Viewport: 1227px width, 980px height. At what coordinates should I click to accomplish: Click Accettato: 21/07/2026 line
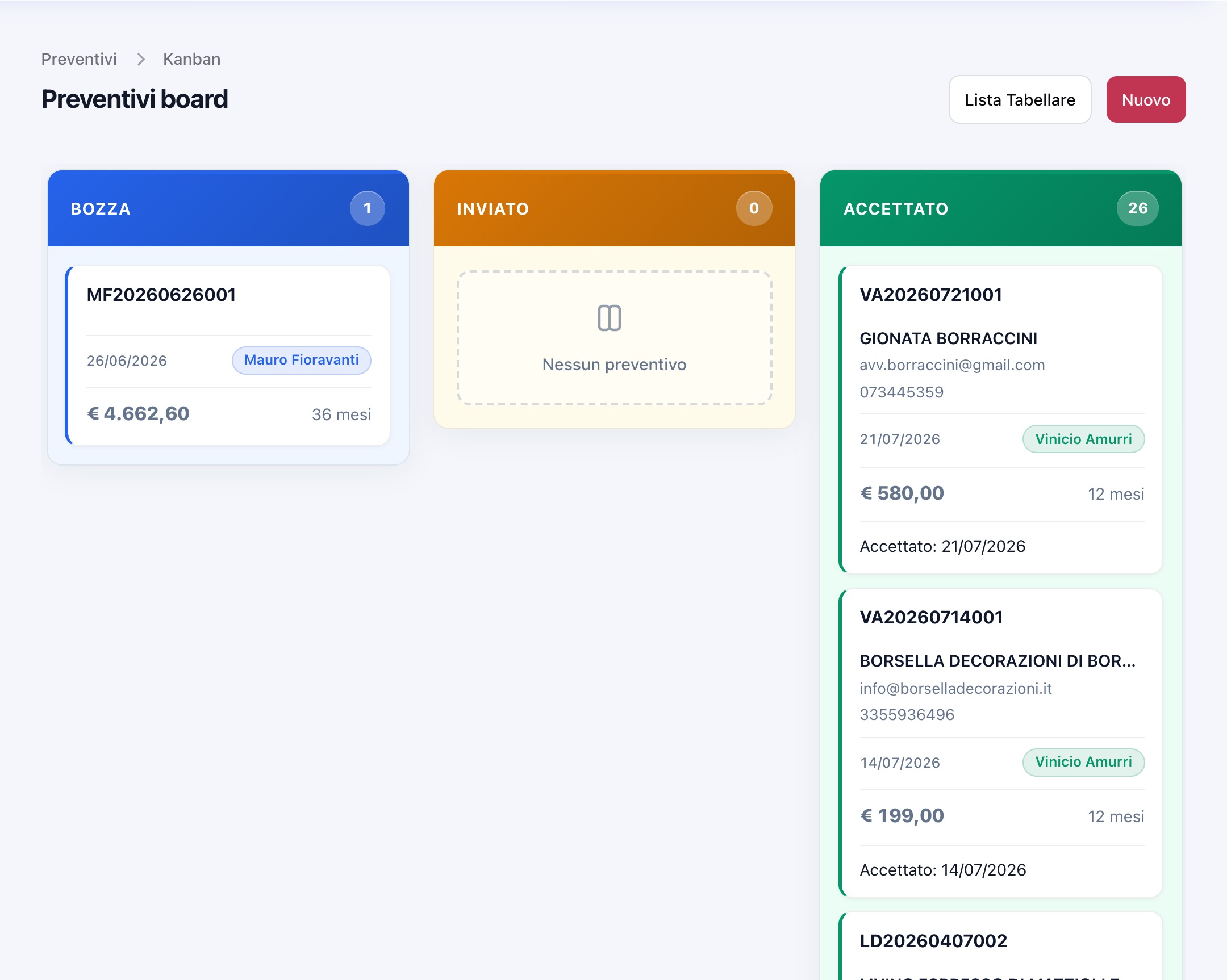[x=942, y=546]
